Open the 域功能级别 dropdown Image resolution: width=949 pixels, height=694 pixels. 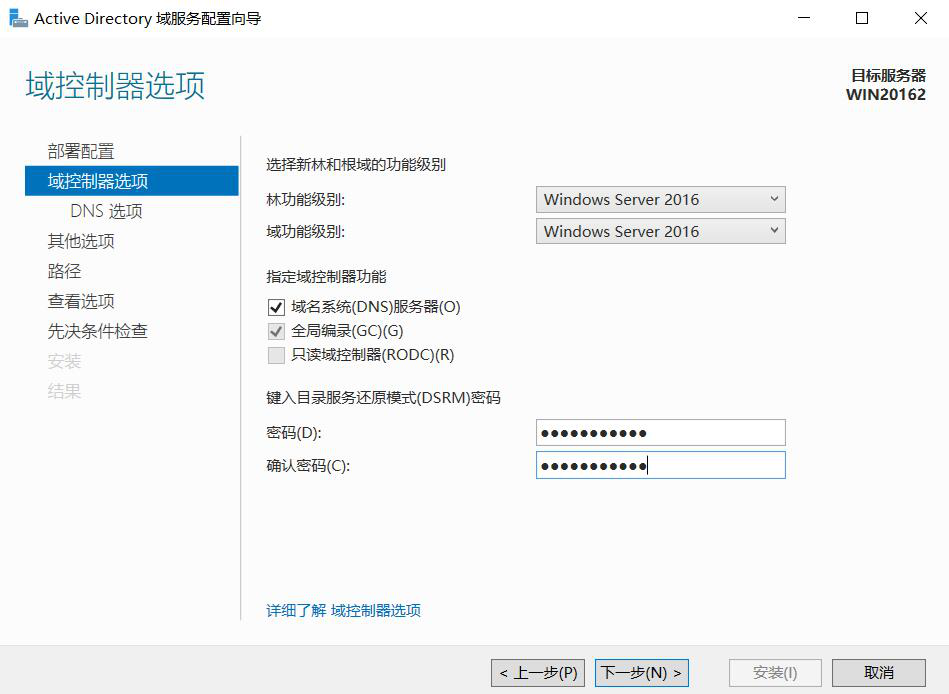pyautogui.click(x=660, y=231)
